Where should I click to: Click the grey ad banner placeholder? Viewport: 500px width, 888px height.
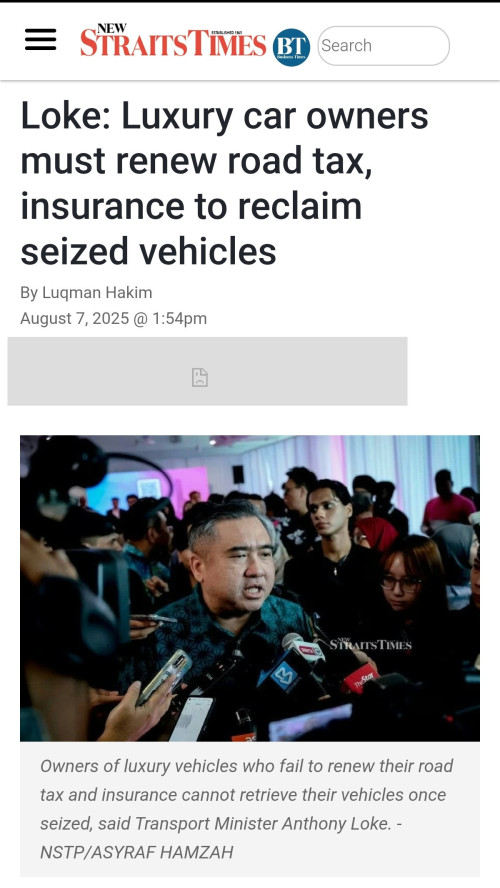207,371
